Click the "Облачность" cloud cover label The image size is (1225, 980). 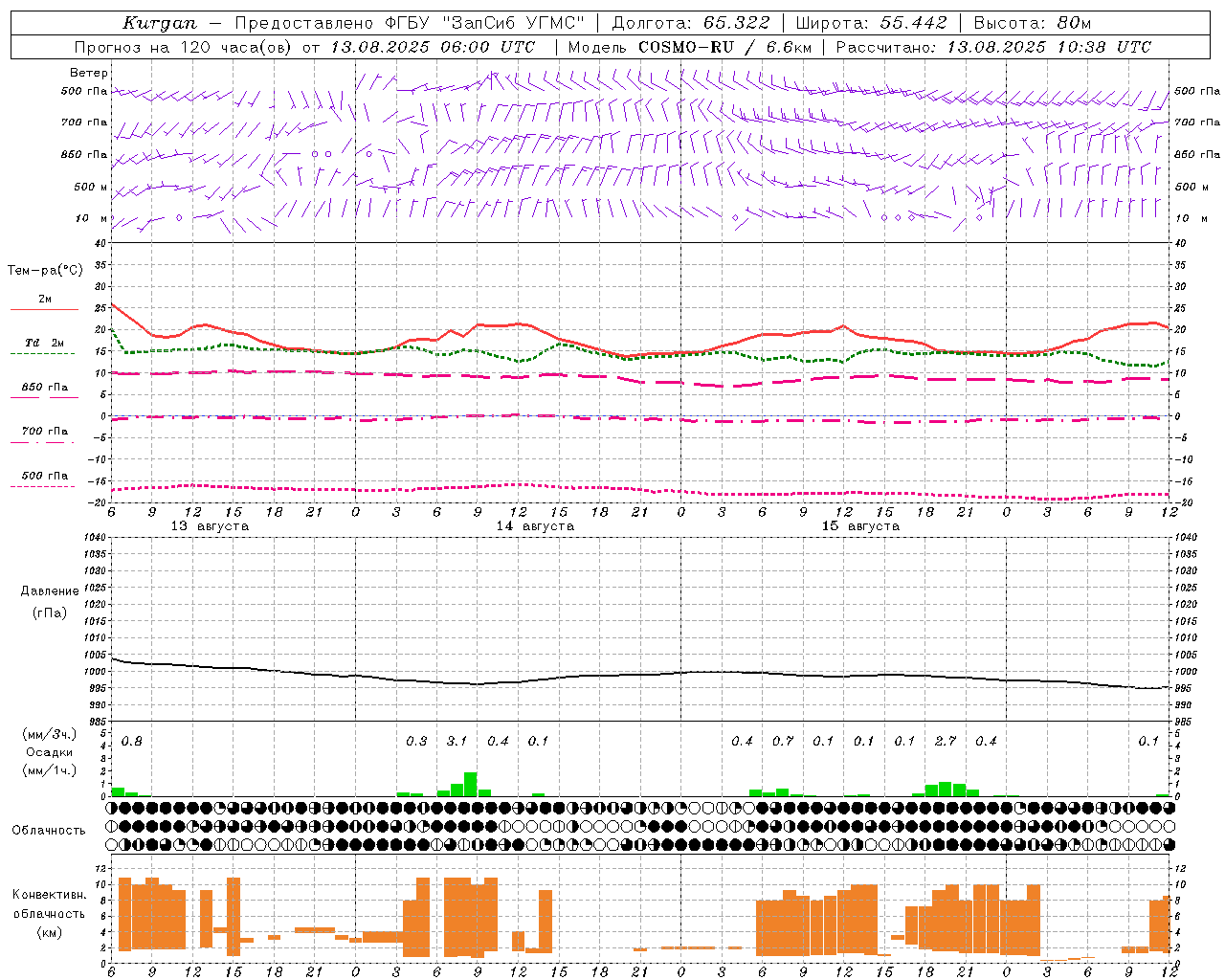49,831
